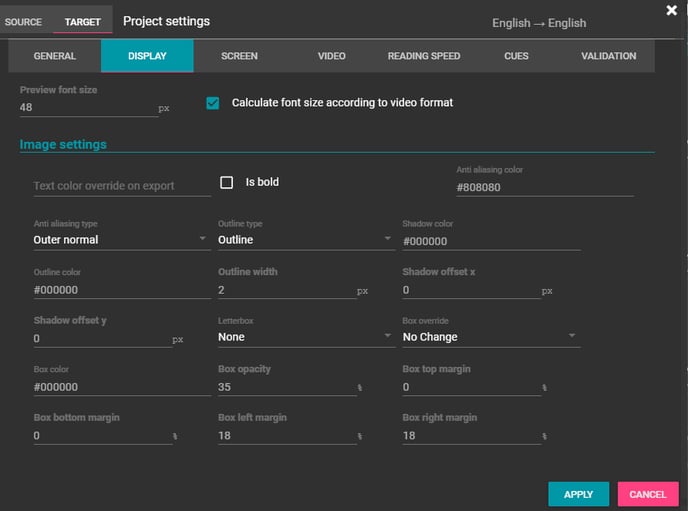This screenshot has width=688, height=511.
Task: Click the Box opacity input field
Action: (x=285, y=387)
